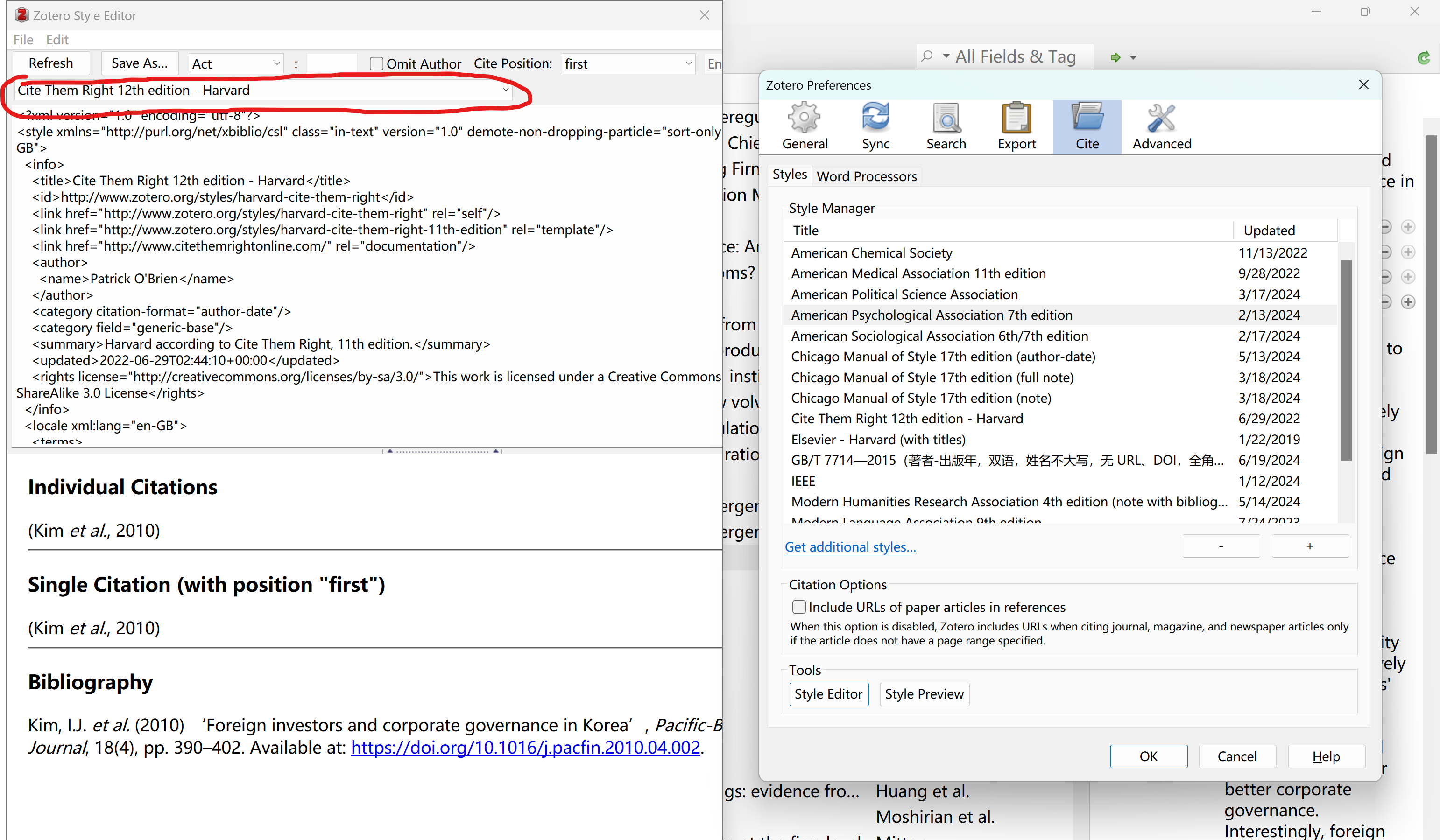Click the green locate arrow icon
This screenshot has height=840, width=1440.
1115,57
